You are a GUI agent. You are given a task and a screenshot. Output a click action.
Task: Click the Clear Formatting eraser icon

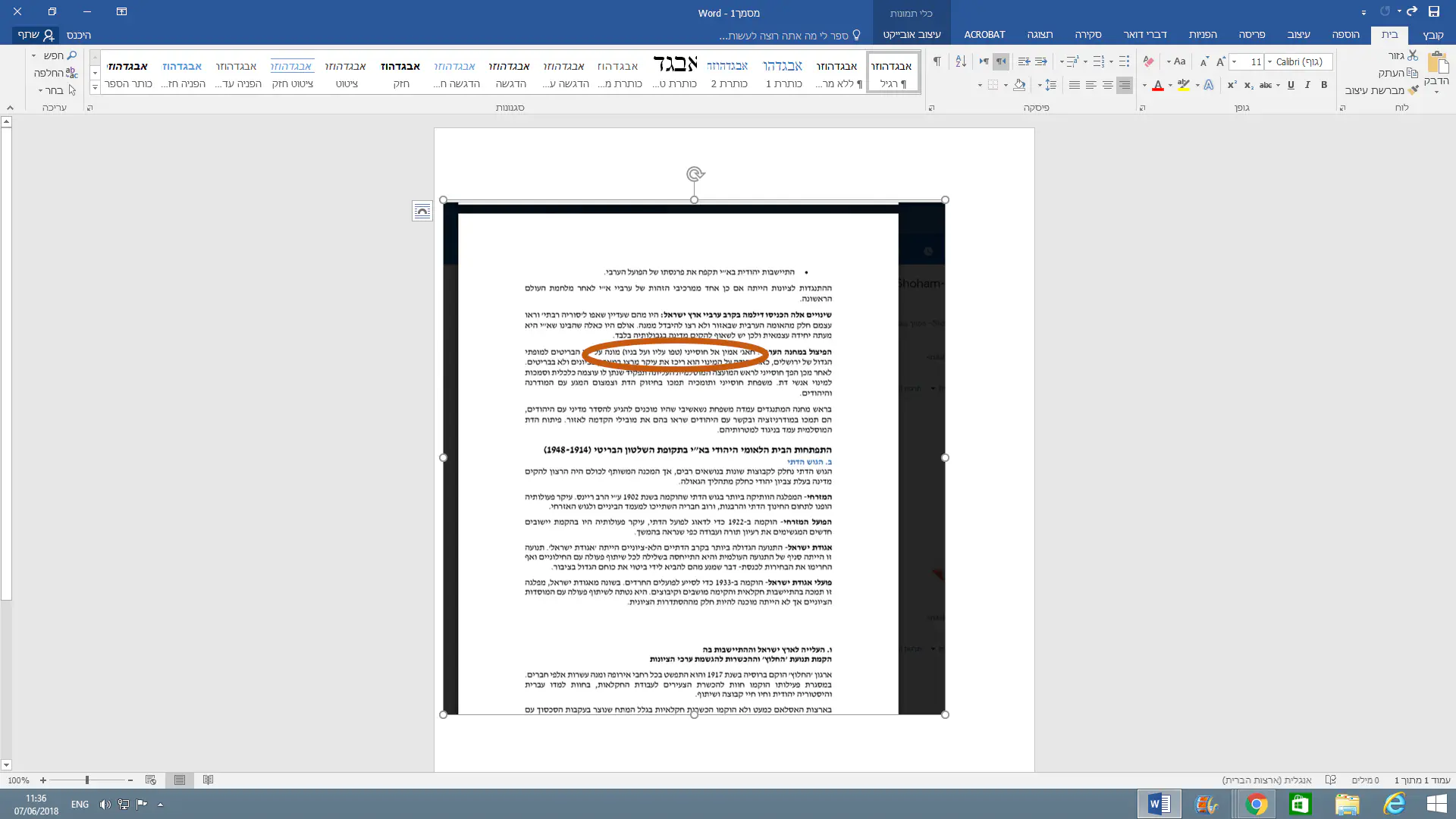click(x=1148, y=61)
